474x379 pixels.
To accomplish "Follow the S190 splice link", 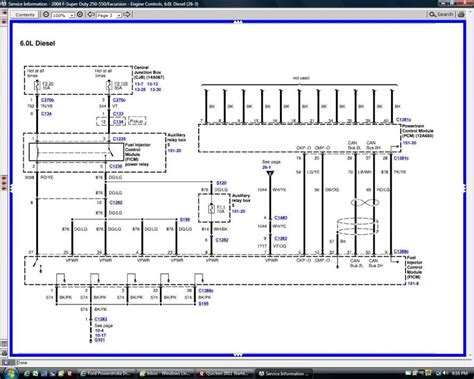I will [185, 220].
